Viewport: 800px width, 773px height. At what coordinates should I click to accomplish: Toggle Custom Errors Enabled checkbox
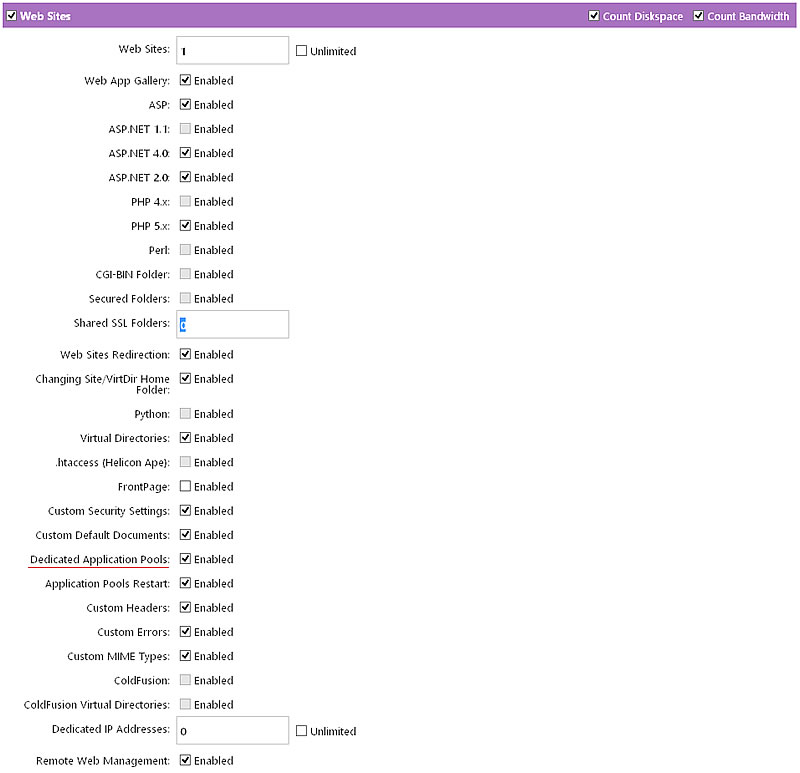click(x=185, y=632)
